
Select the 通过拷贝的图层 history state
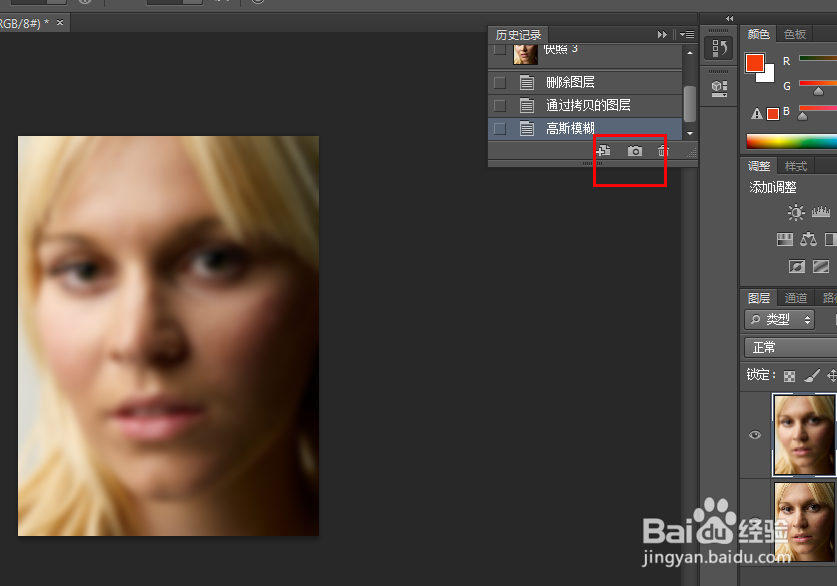click(x=586, y=105)
